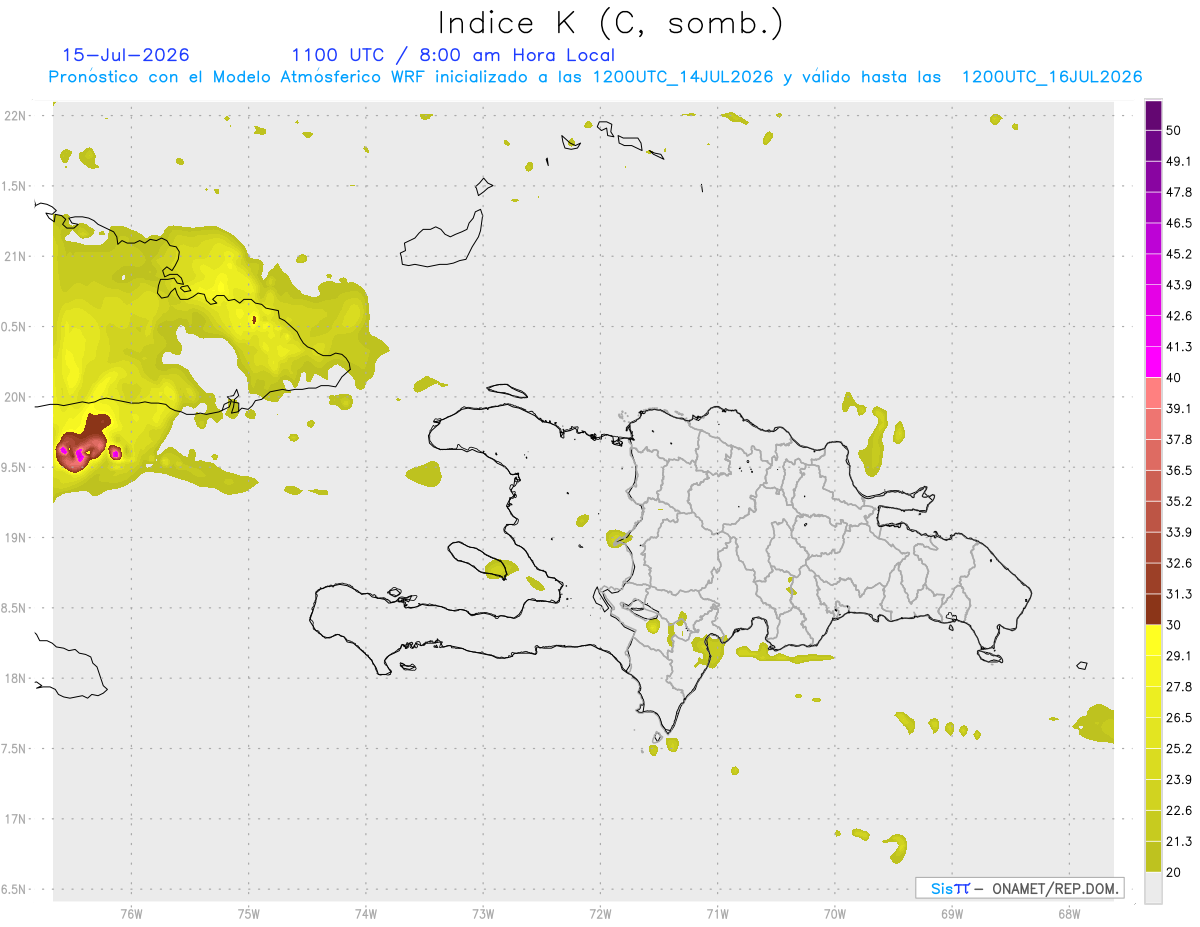The image size is (1200, 927).
Task: Click "1100 UTC / 8:00 am Hora Local" text
Action: point(453,55)
